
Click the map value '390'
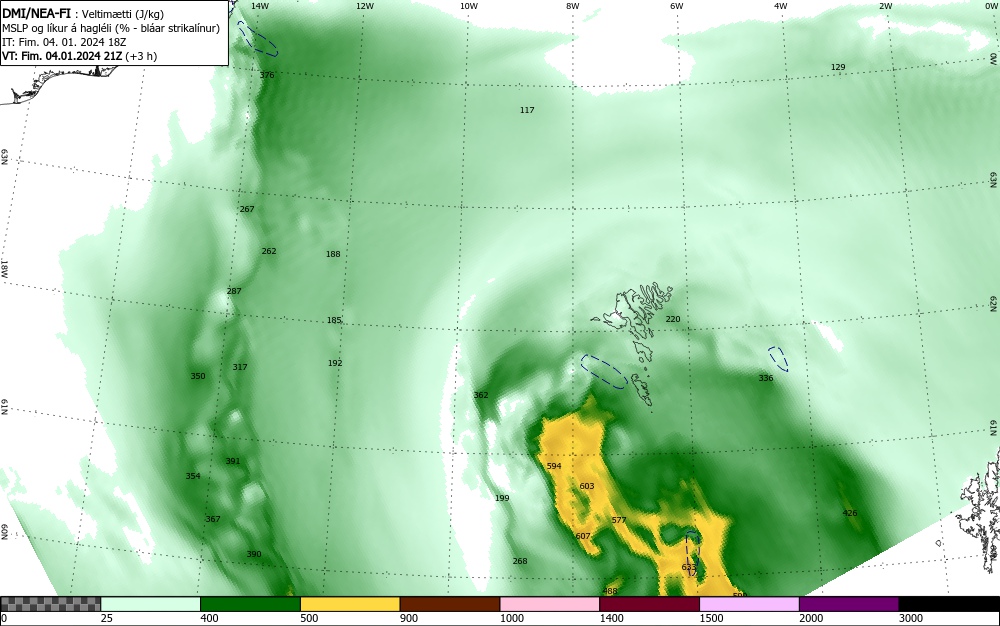(254, 555)
